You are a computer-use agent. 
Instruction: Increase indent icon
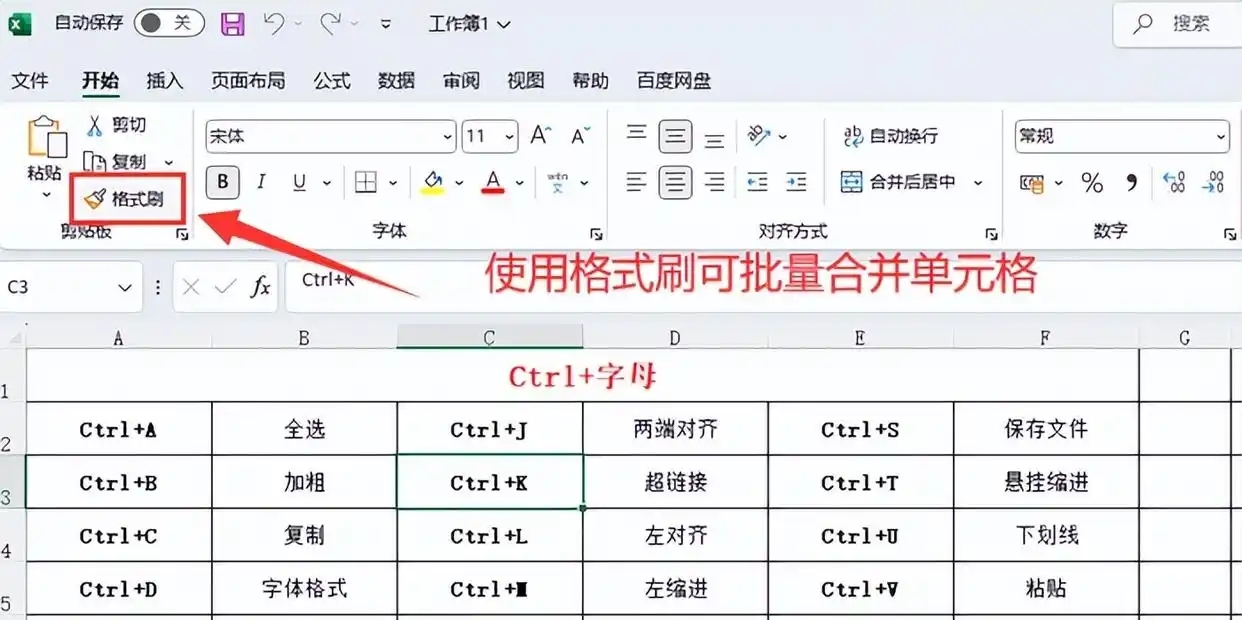(x=796, y=182)
